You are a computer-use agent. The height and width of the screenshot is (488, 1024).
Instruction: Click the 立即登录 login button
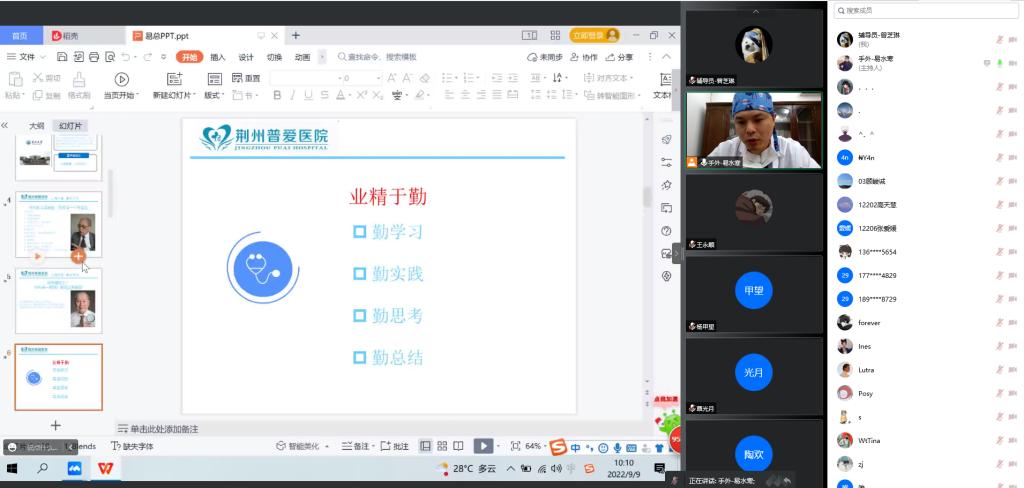pyautogui.click(x=594, y=35)
